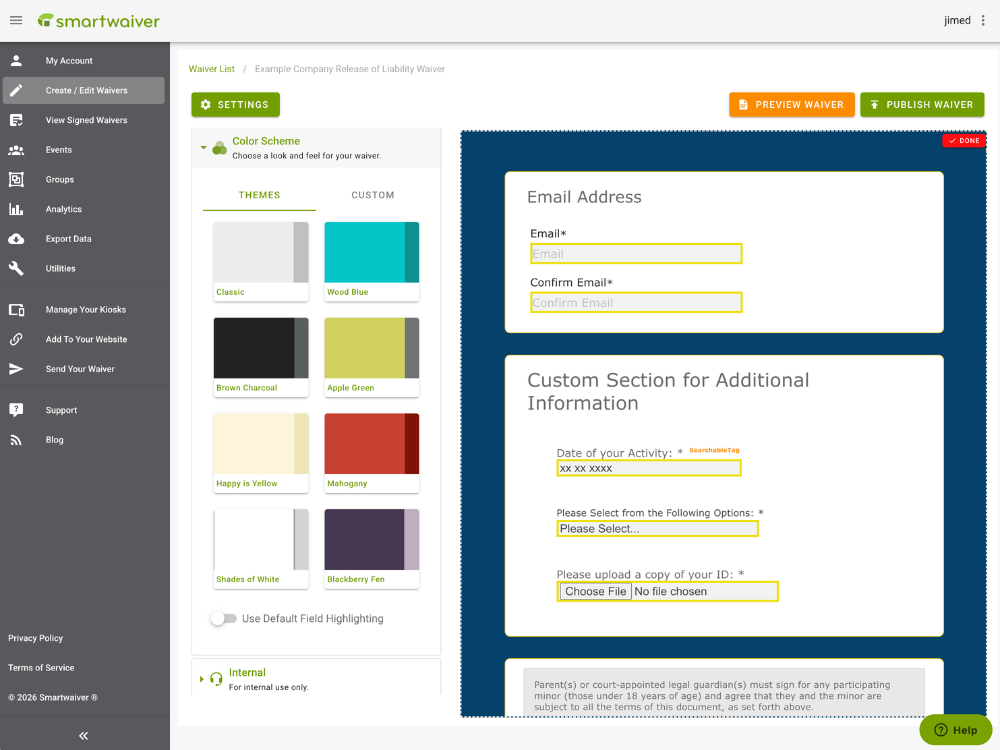Screen dimensions: 1000x750
Task: Open the Utilities wrench icon
Action: [16, 268]
